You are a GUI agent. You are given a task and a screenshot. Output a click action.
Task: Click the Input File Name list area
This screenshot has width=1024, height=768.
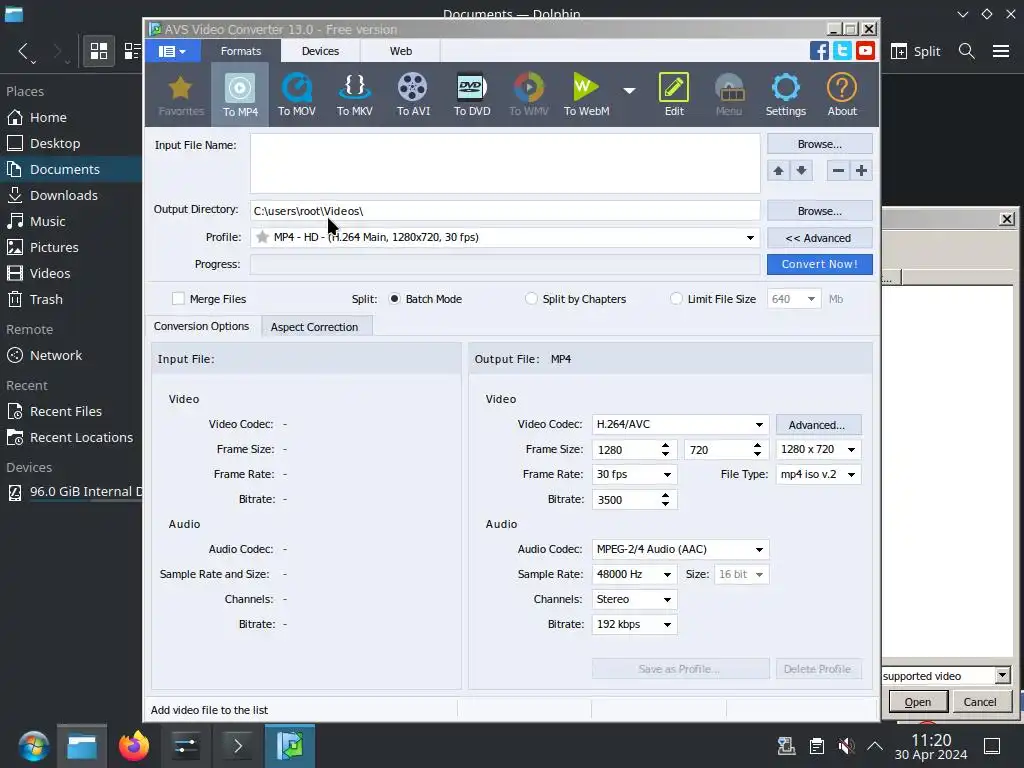coord(505,163)
